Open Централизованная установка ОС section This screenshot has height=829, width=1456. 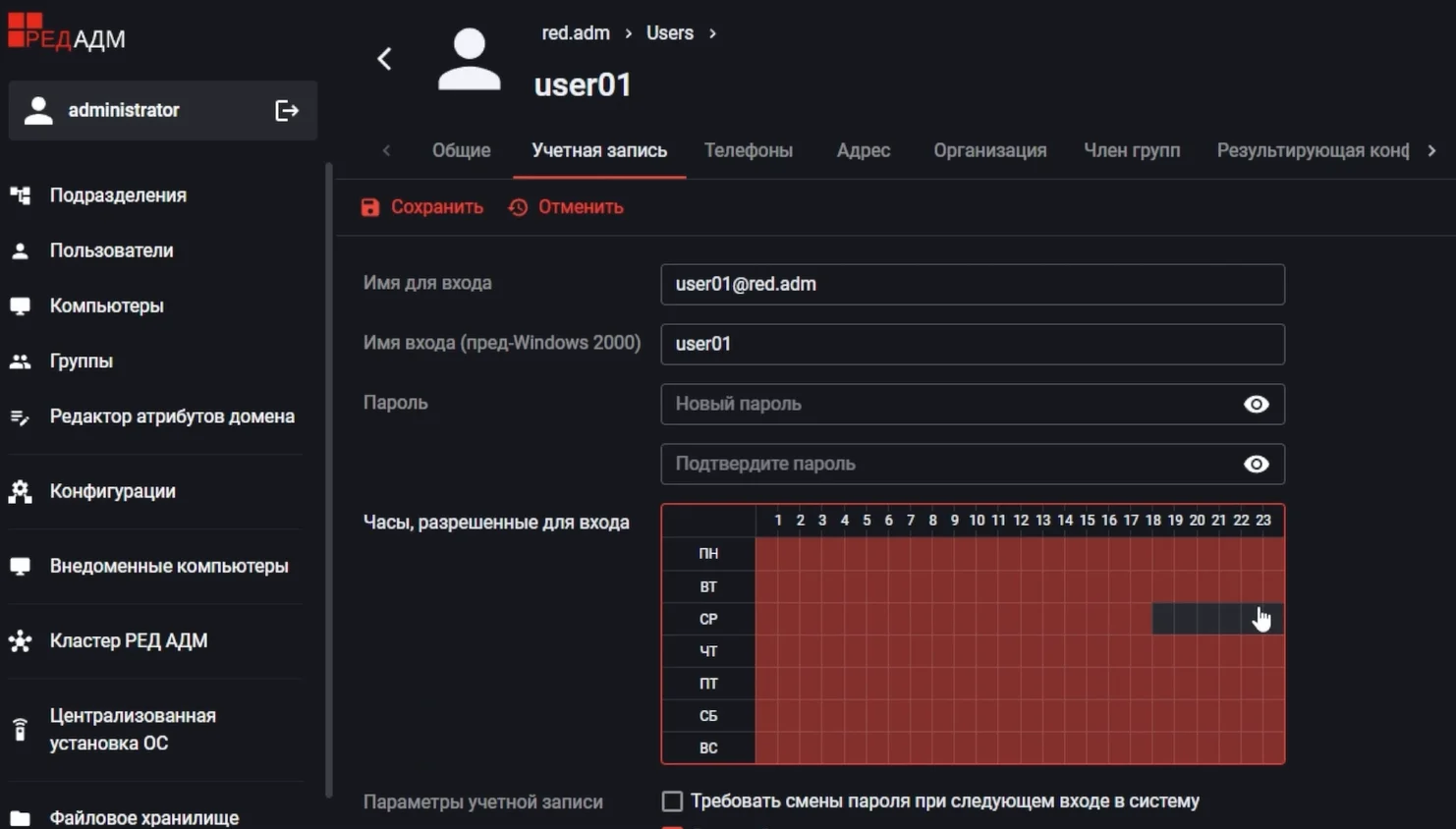tap(132, 729)
